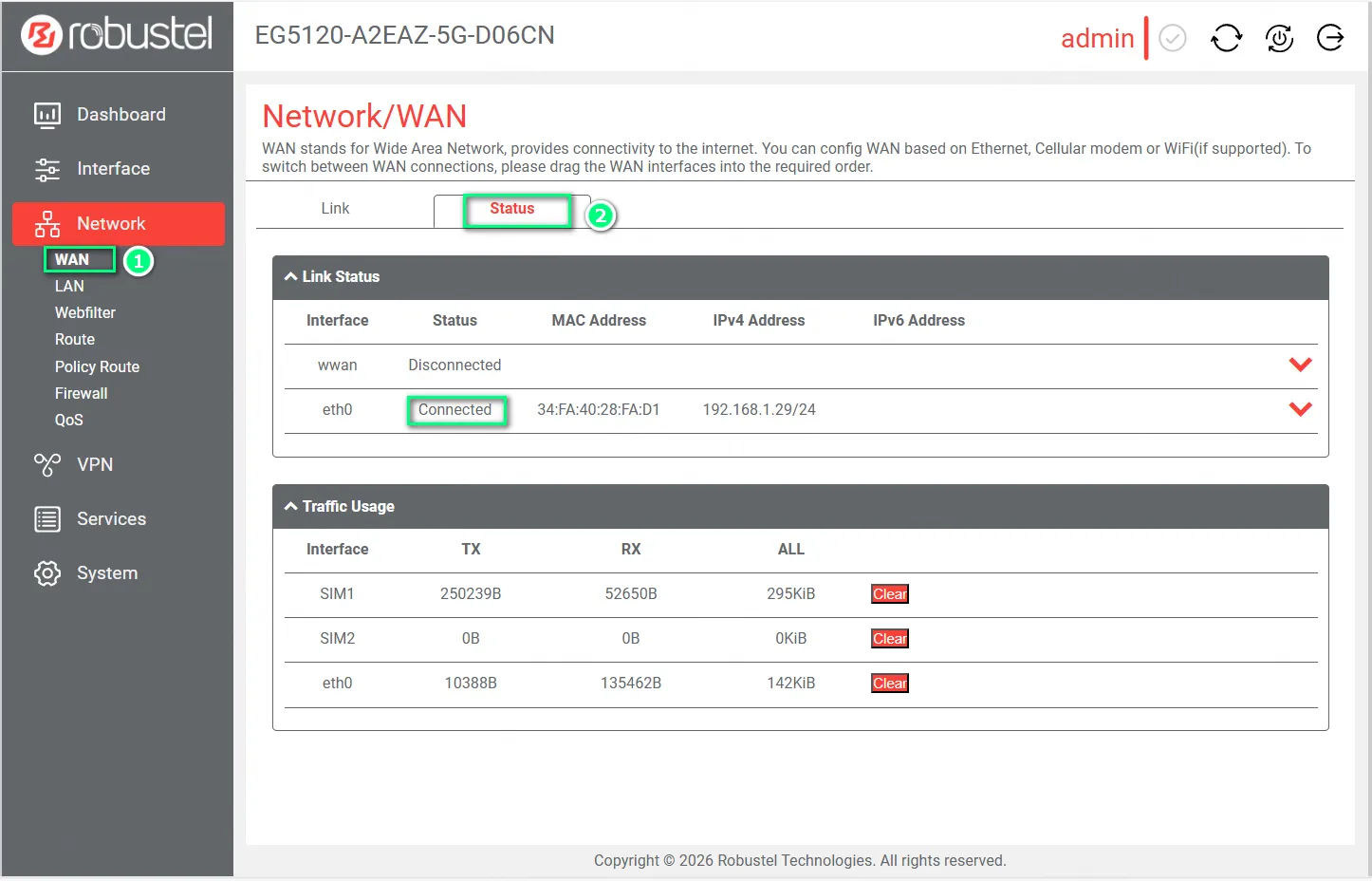This screenshot has height=881, width=1372.
Task: Open the Interface section in sidebar
Action: point(113,169)
